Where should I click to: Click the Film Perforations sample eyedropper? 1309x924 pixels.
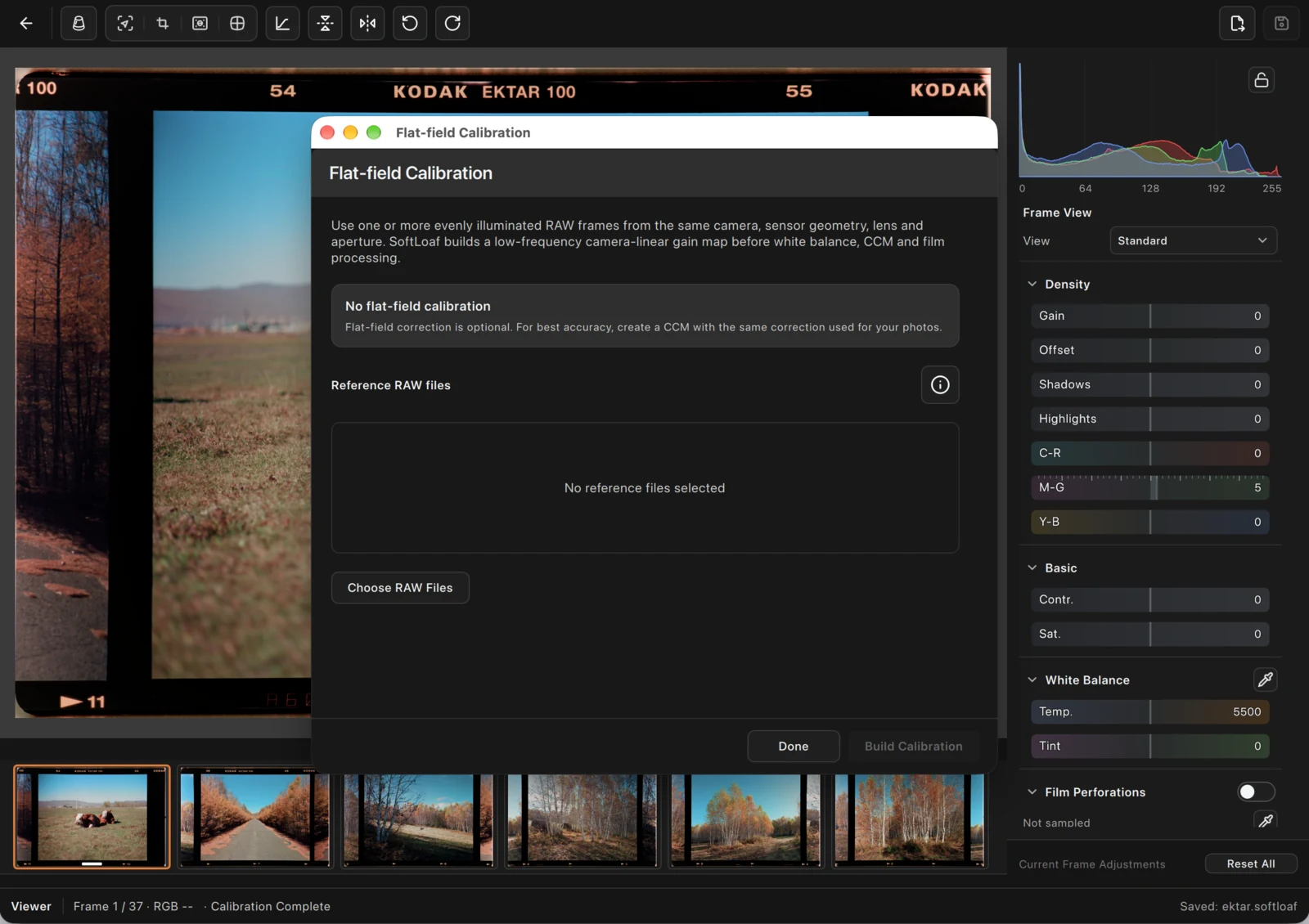click(x=1266, y=820)
